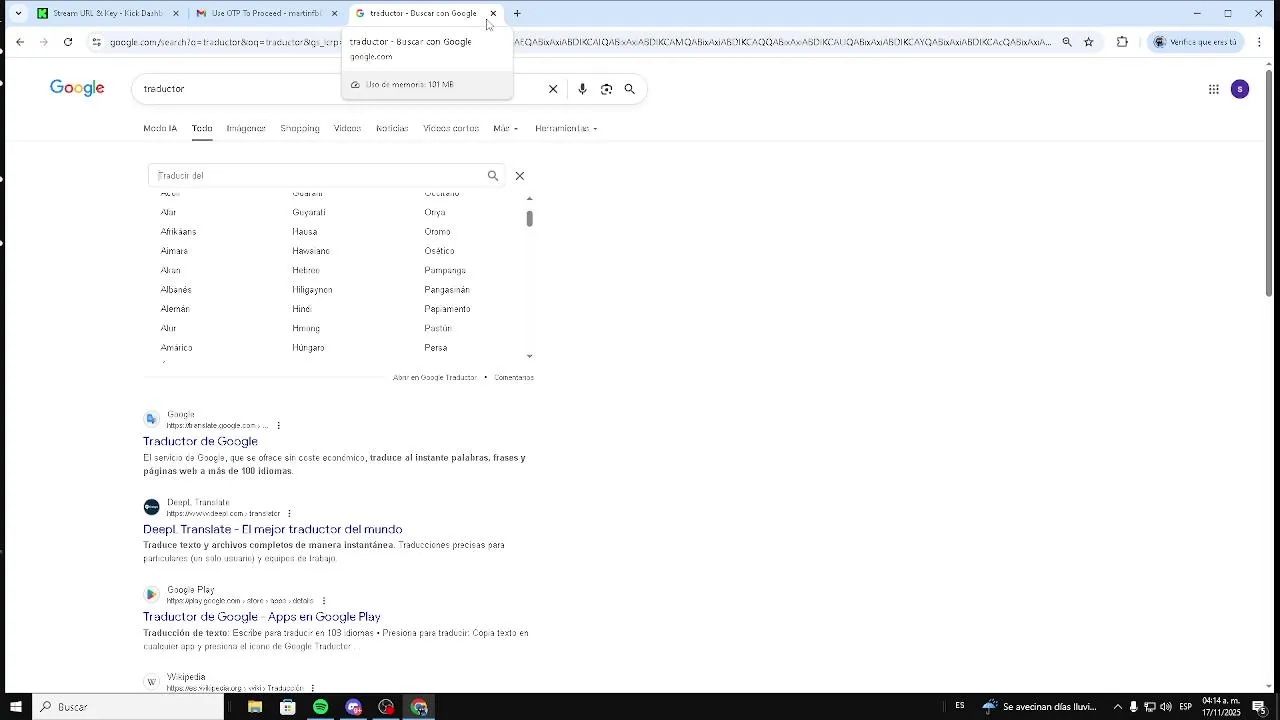Close the language list panel

point(519,176)
